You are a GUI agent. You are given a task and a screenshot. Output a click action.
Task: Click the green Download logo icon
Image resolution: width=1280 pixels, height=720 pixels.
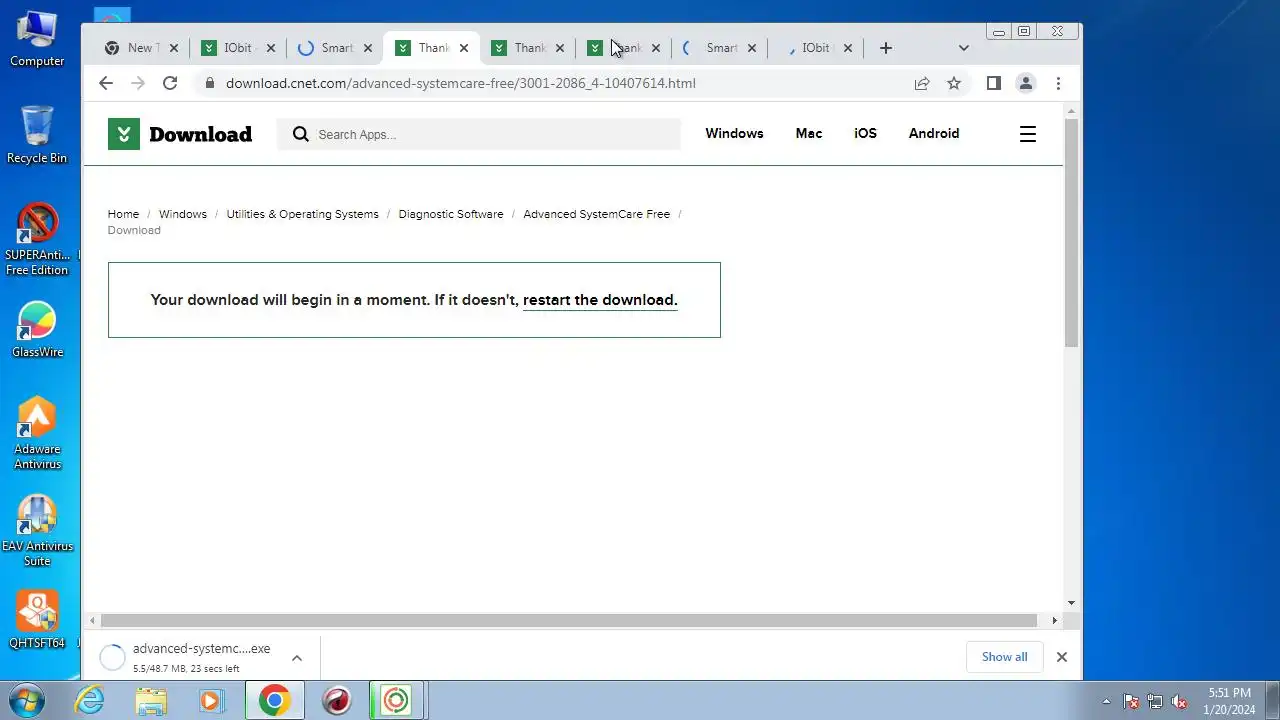pyautogui.click(x=124, y=134)
